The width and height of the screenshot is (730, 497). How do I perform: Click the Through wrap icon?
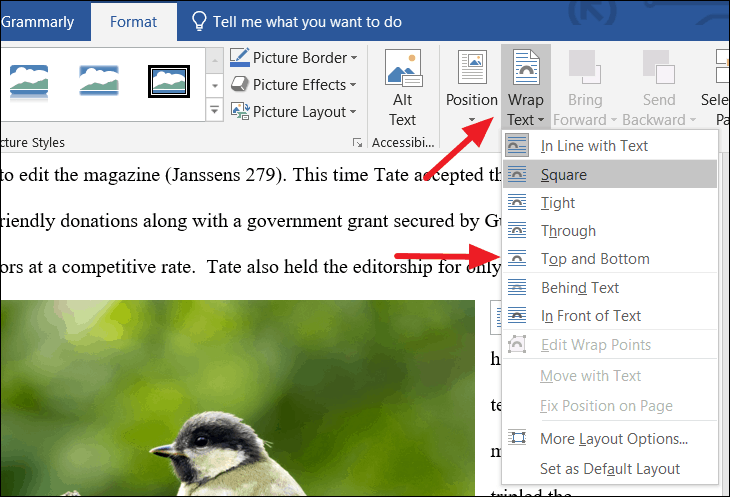coord(517,230)
